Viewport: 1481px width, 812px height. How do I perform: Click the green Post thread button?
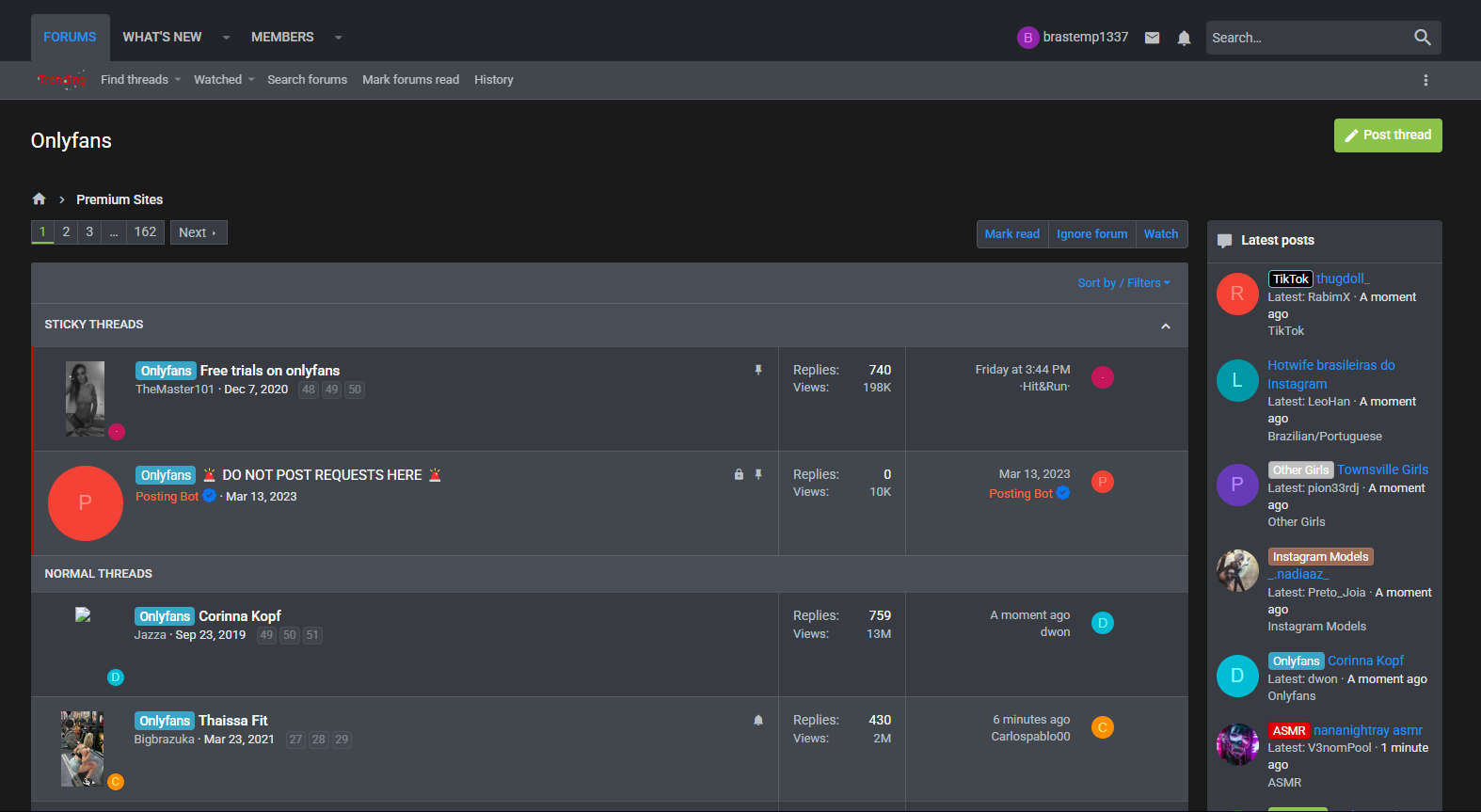point(1387,135)
